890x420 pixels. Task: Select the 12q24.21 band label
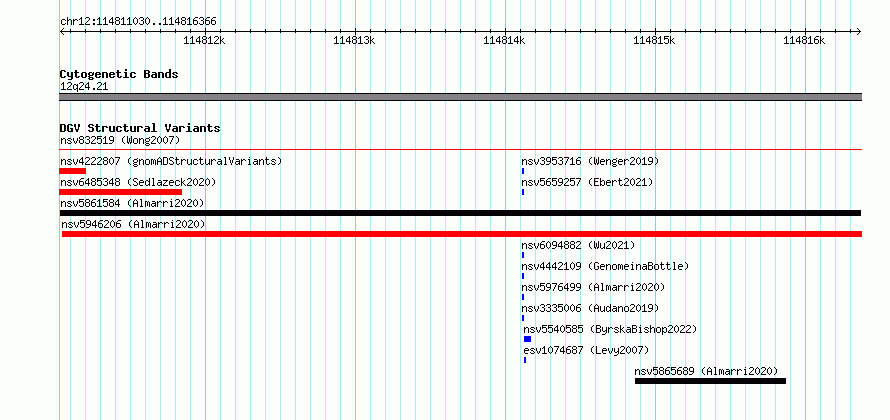point(84,87)
